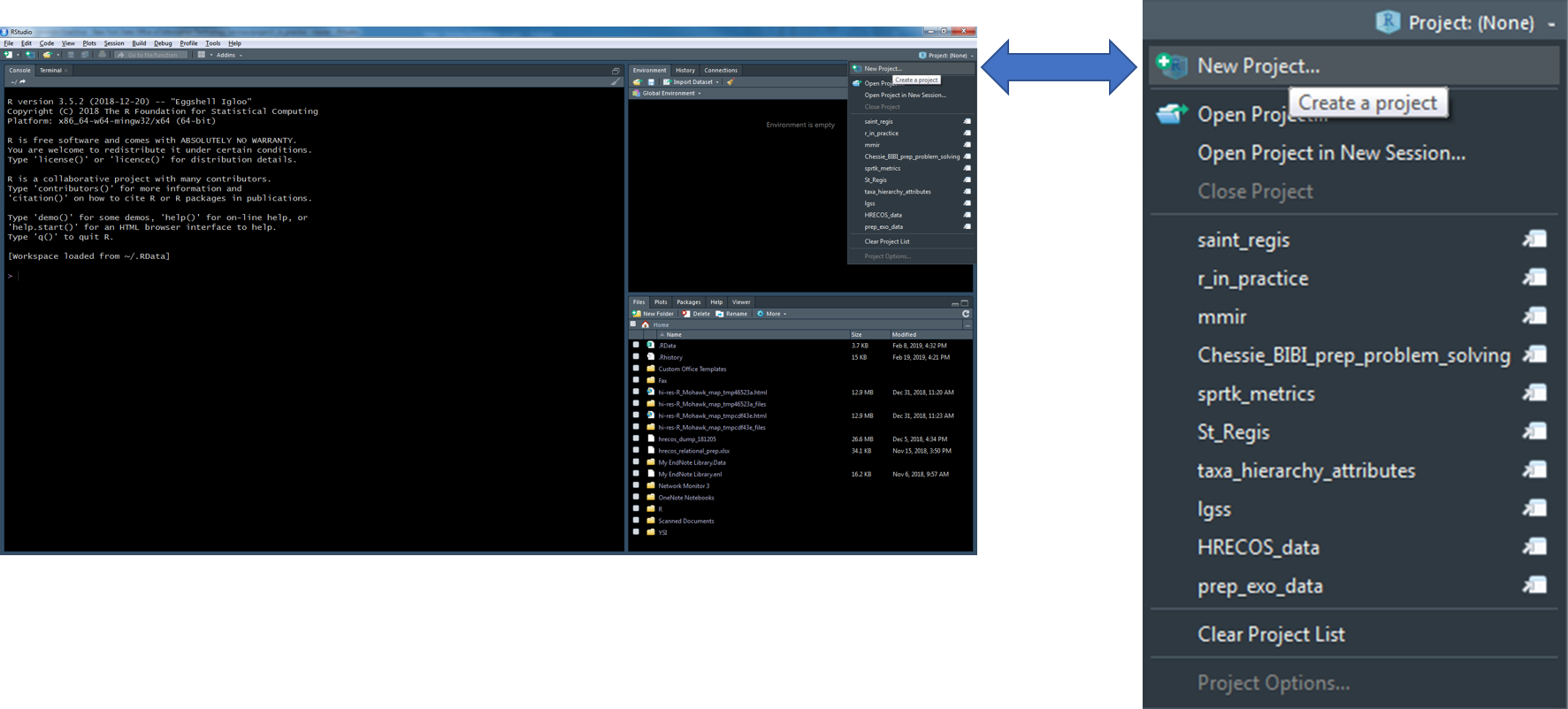1568x709 pixels.
Task: Click the refresh icon in the Files pane
Action: coord(966,314)
